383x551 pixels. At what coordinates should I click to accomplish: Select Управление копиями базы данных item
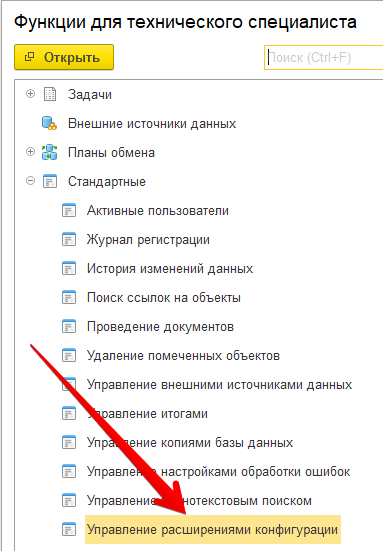190,443
